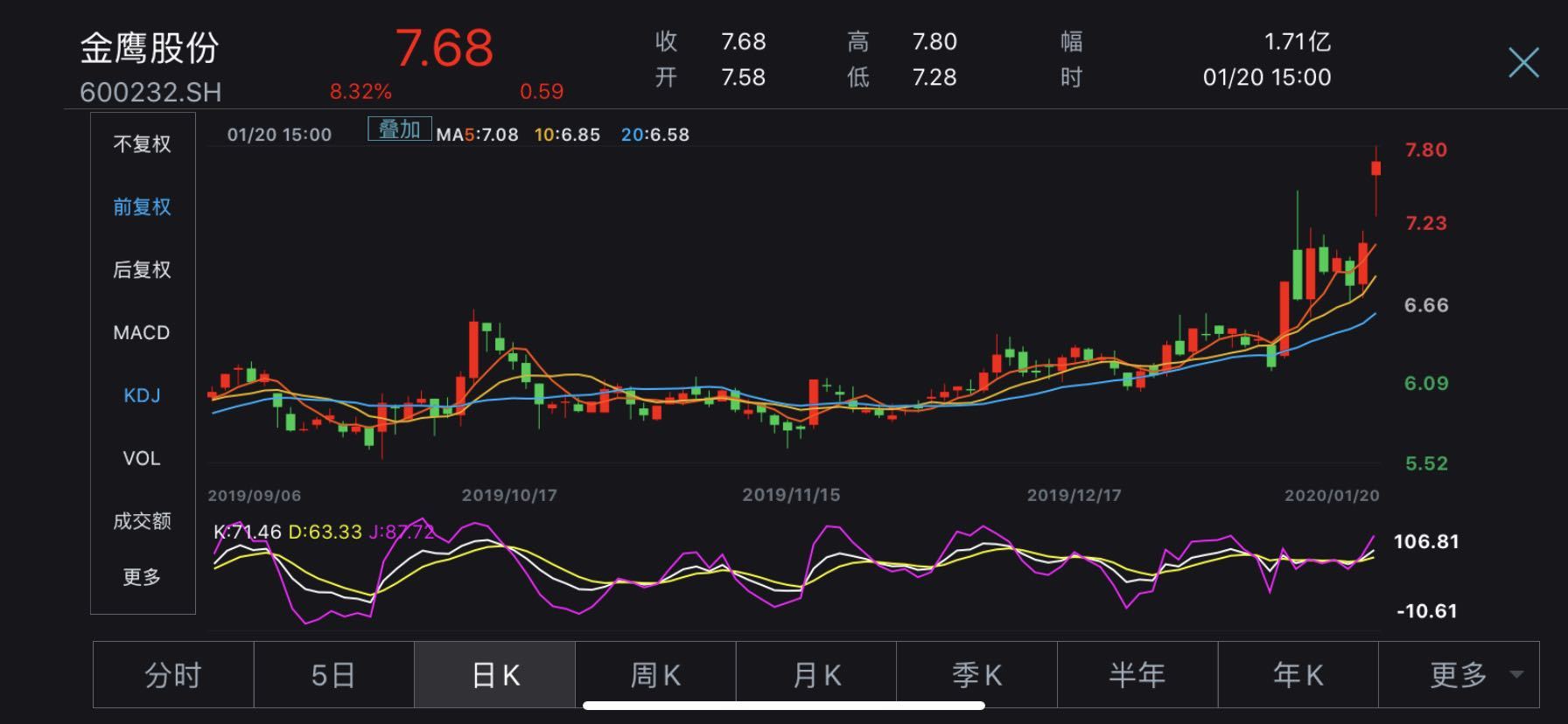Select 前复权 price adjustment mode
Image resolution: width=1568 pixels, height=724 pixels.
coord(142,207)
